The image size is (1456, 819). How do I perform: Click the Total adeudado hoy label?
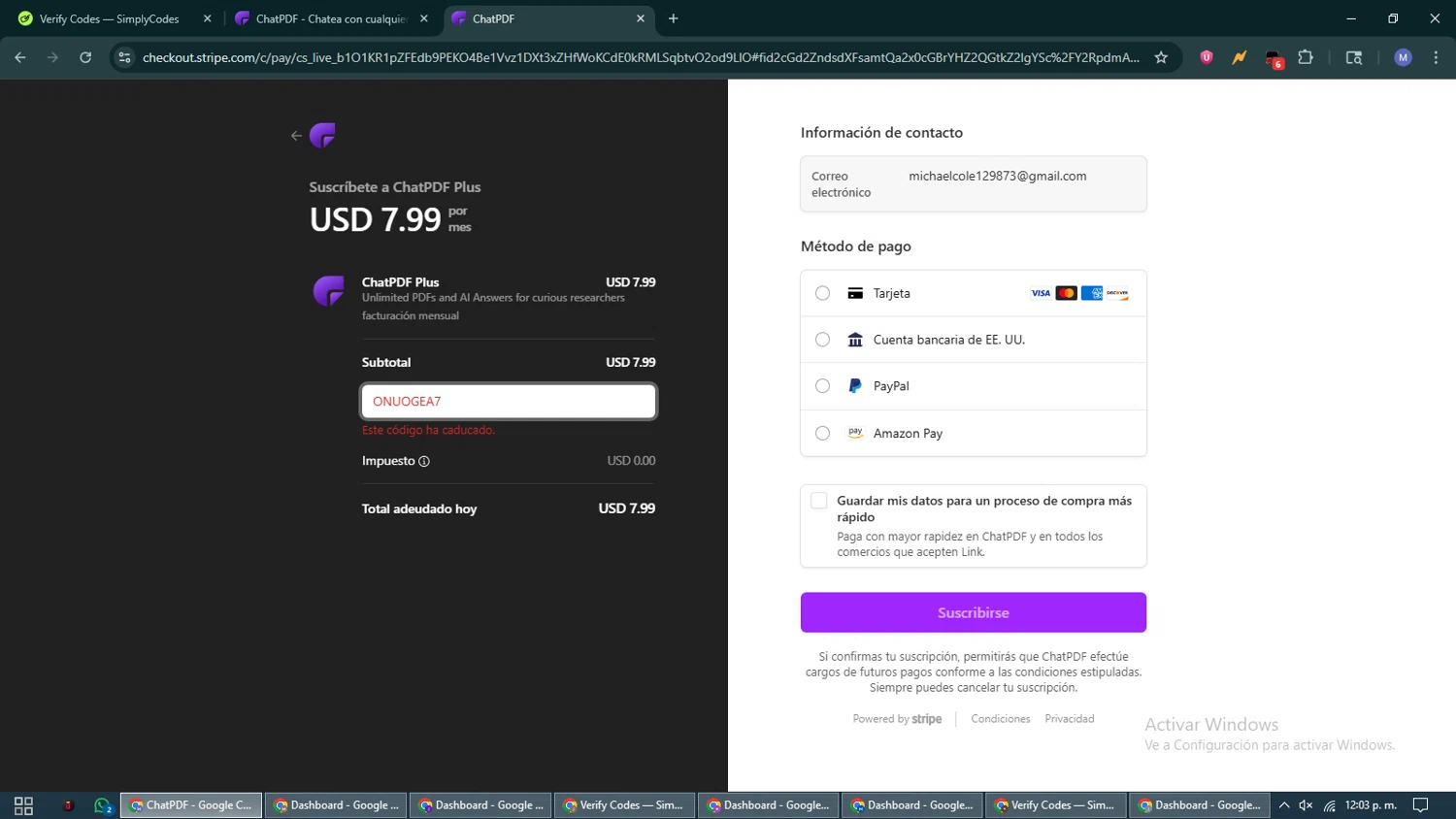[419, 508]
